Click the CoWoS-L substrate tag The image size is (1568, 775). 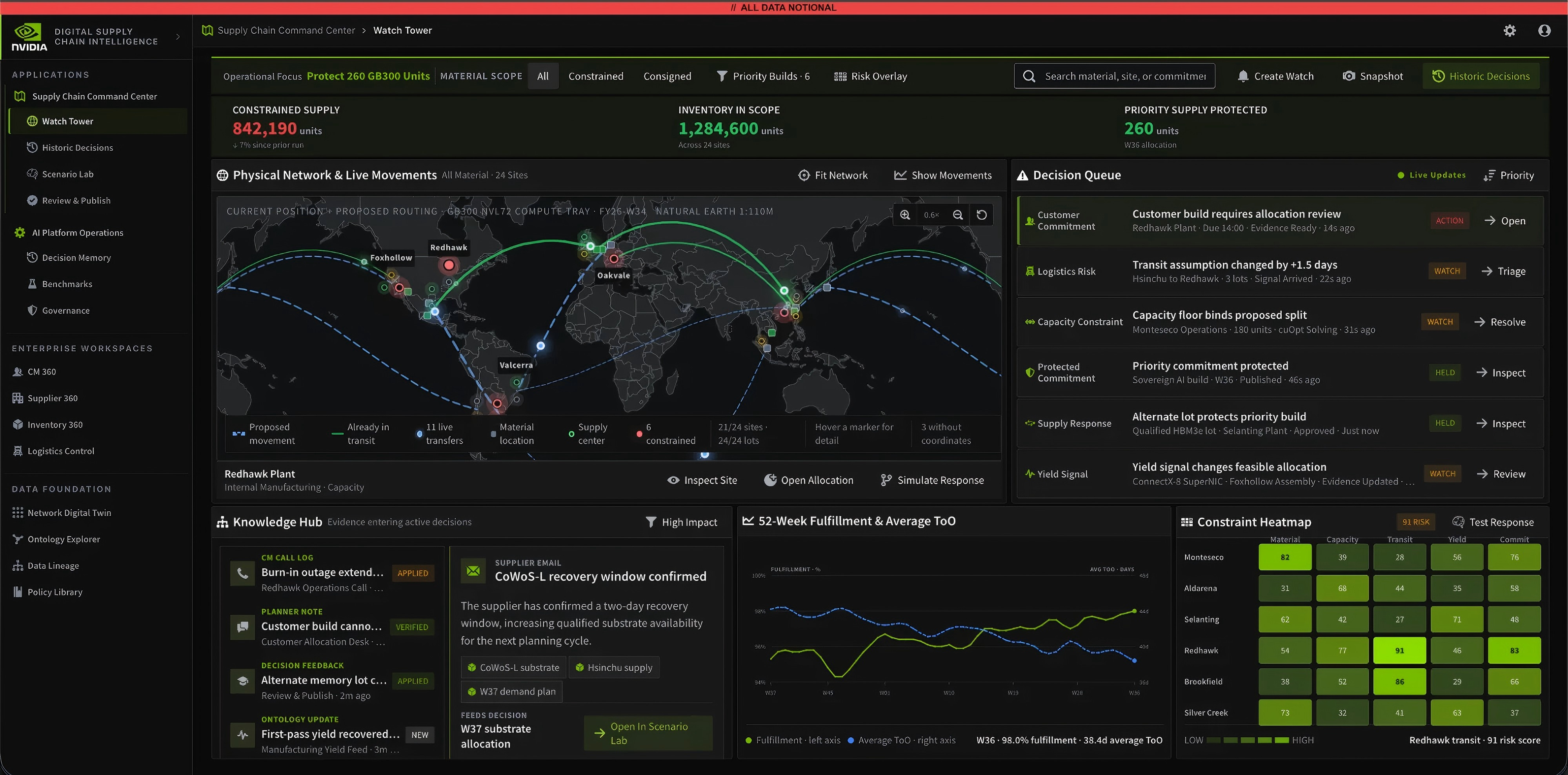pos(514,668)
